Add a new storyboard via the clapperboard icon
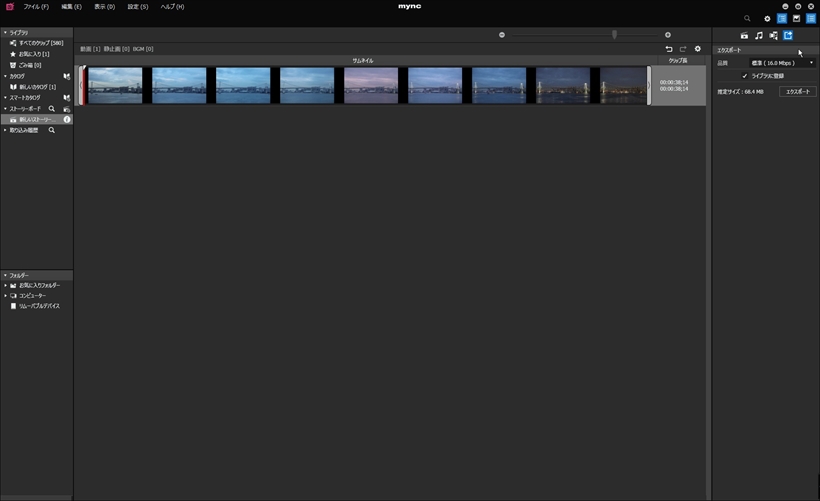Viewport: 820px width, 501px height. point(66,109)
